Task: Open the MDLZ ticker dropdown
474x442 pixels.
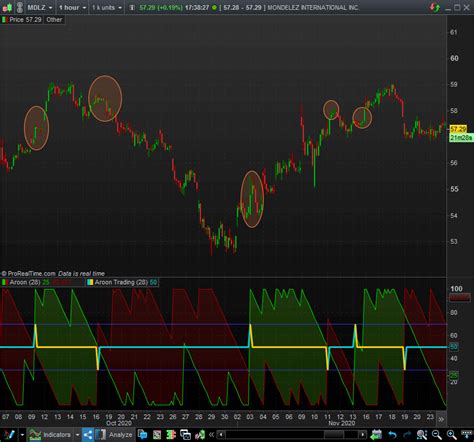Action: click(40, 7)
